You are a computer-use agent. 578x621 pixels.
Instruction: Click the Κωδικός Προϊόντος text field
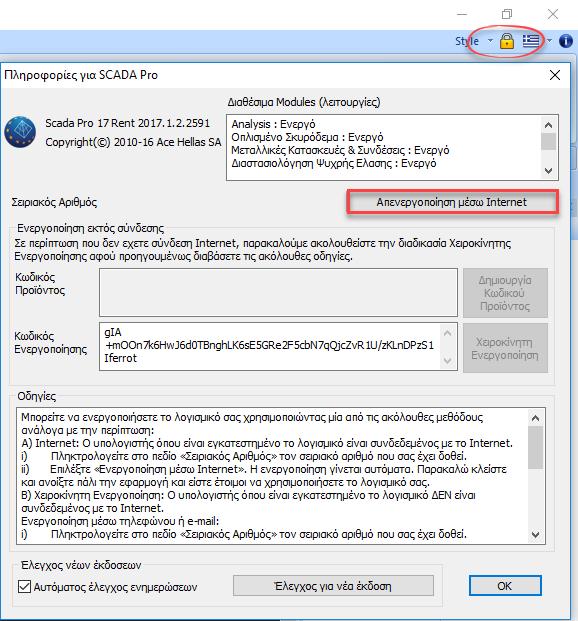278,293
